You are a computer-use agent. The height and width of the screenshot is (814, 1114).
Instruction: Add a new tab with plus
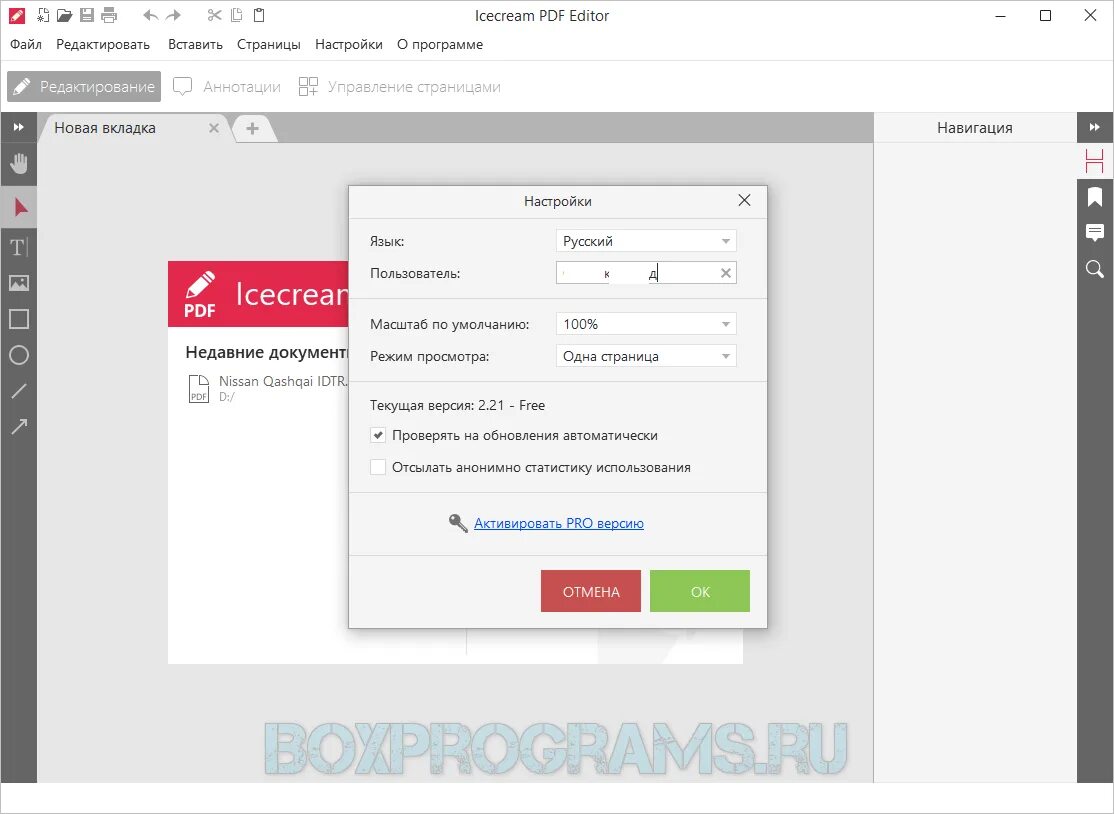(x=252, y=128)
